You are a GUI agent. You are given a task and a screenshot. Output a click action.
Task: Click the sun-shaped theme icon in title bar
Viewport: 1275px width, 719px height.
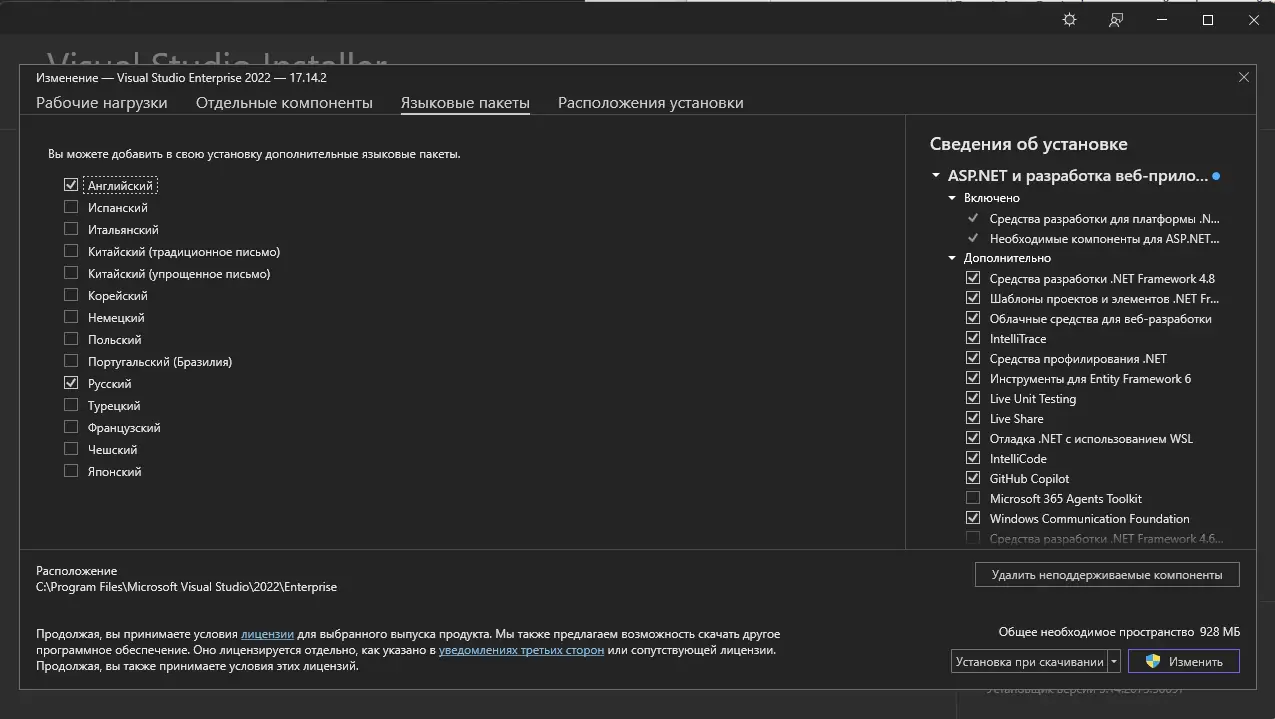pyautogui.click(x=1069, y=20)
